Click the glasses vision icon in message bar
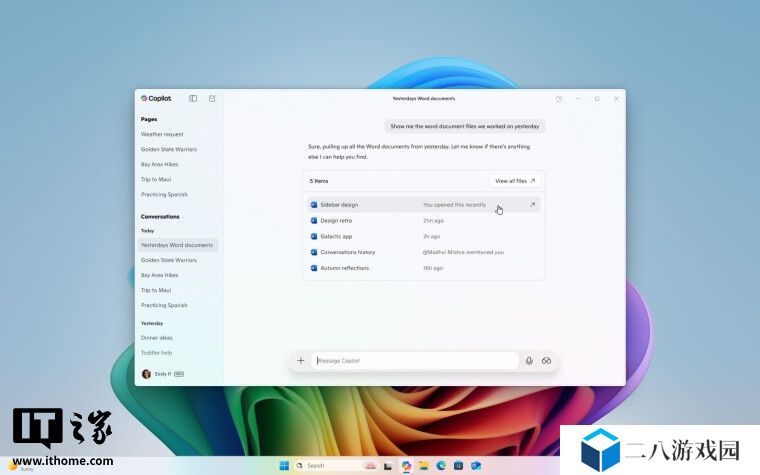This screenshot has width=760, height=475. coord(547,361)
